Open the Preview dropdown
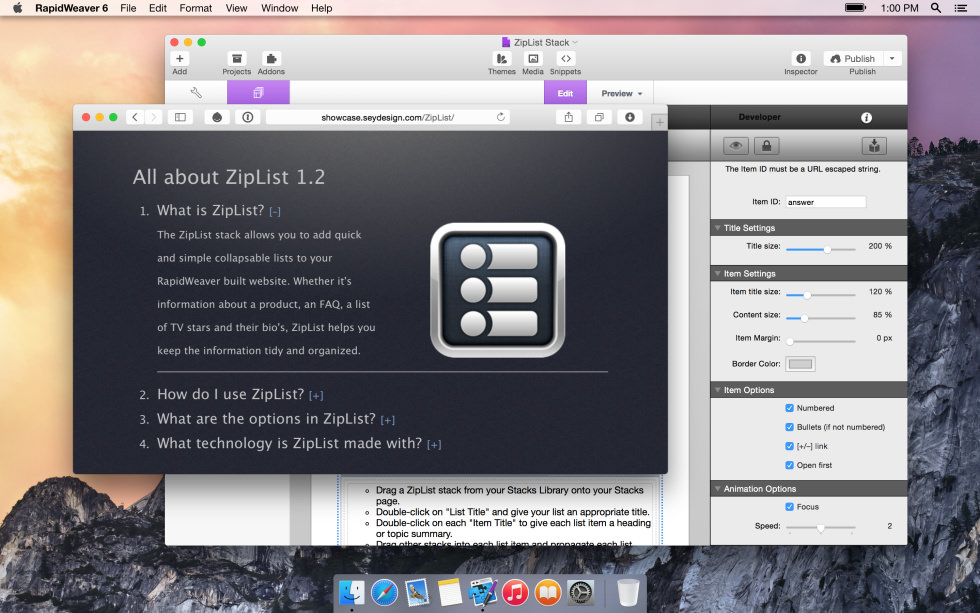980x613 pixels. tap(621, 93)
